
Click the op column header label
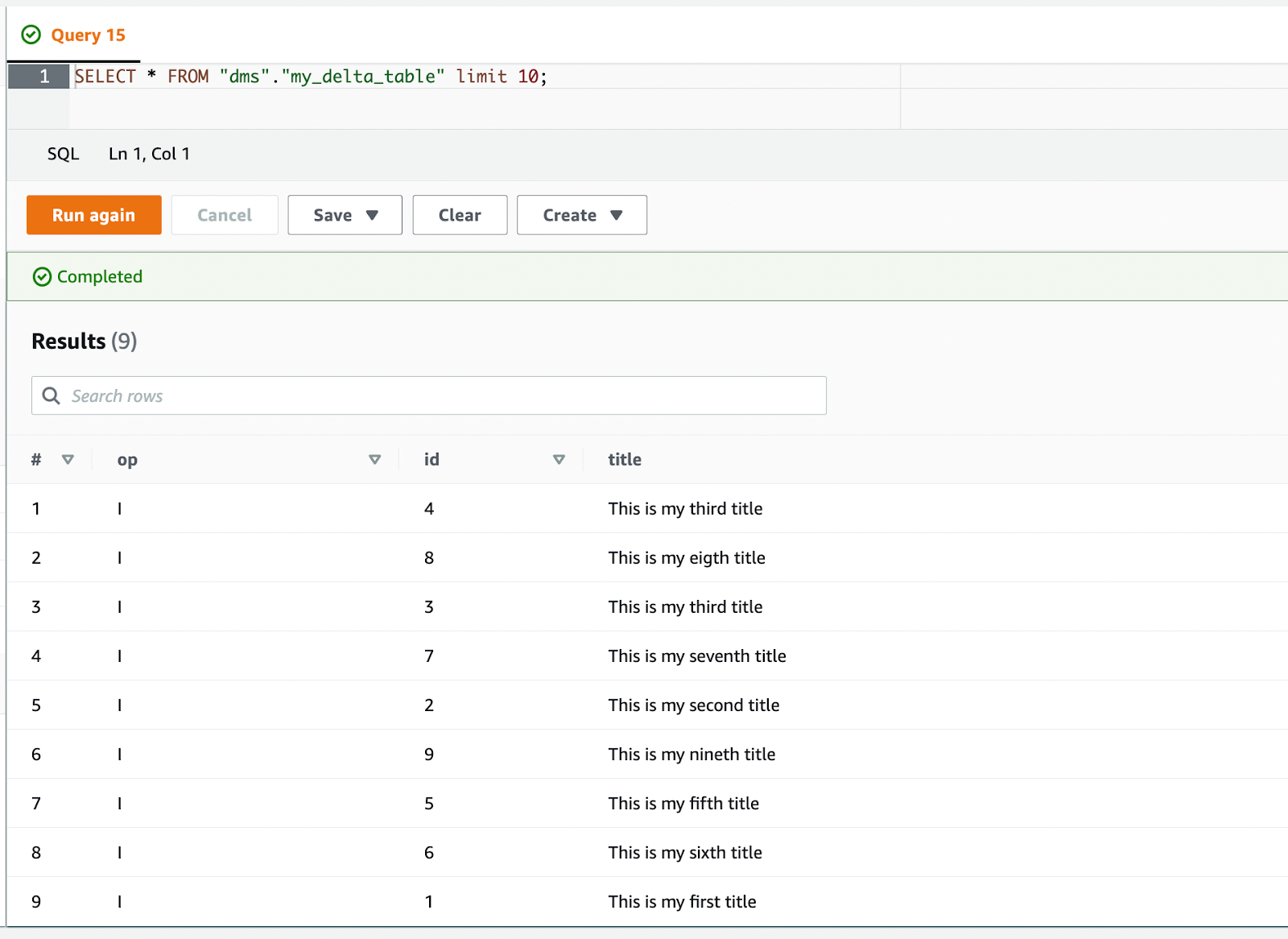coord(127,461)
